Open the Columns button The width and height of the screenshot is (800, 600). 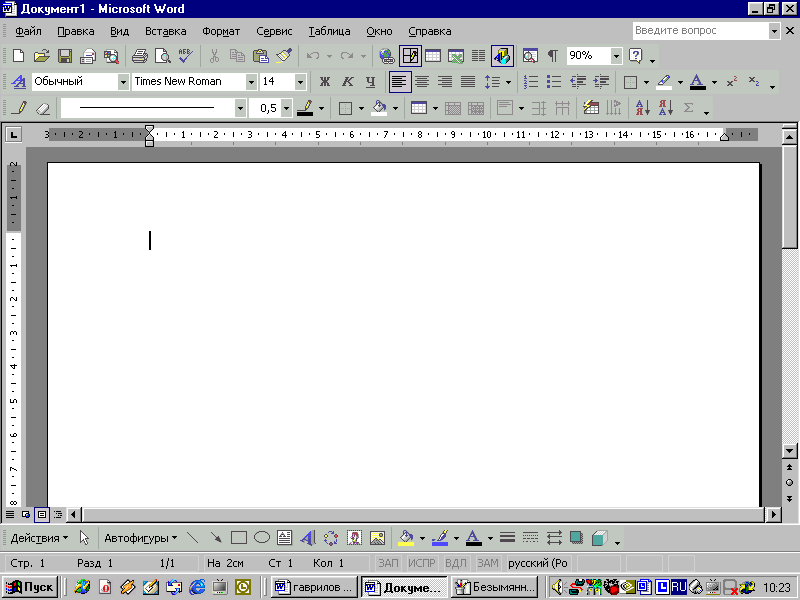tap(479, 56)
